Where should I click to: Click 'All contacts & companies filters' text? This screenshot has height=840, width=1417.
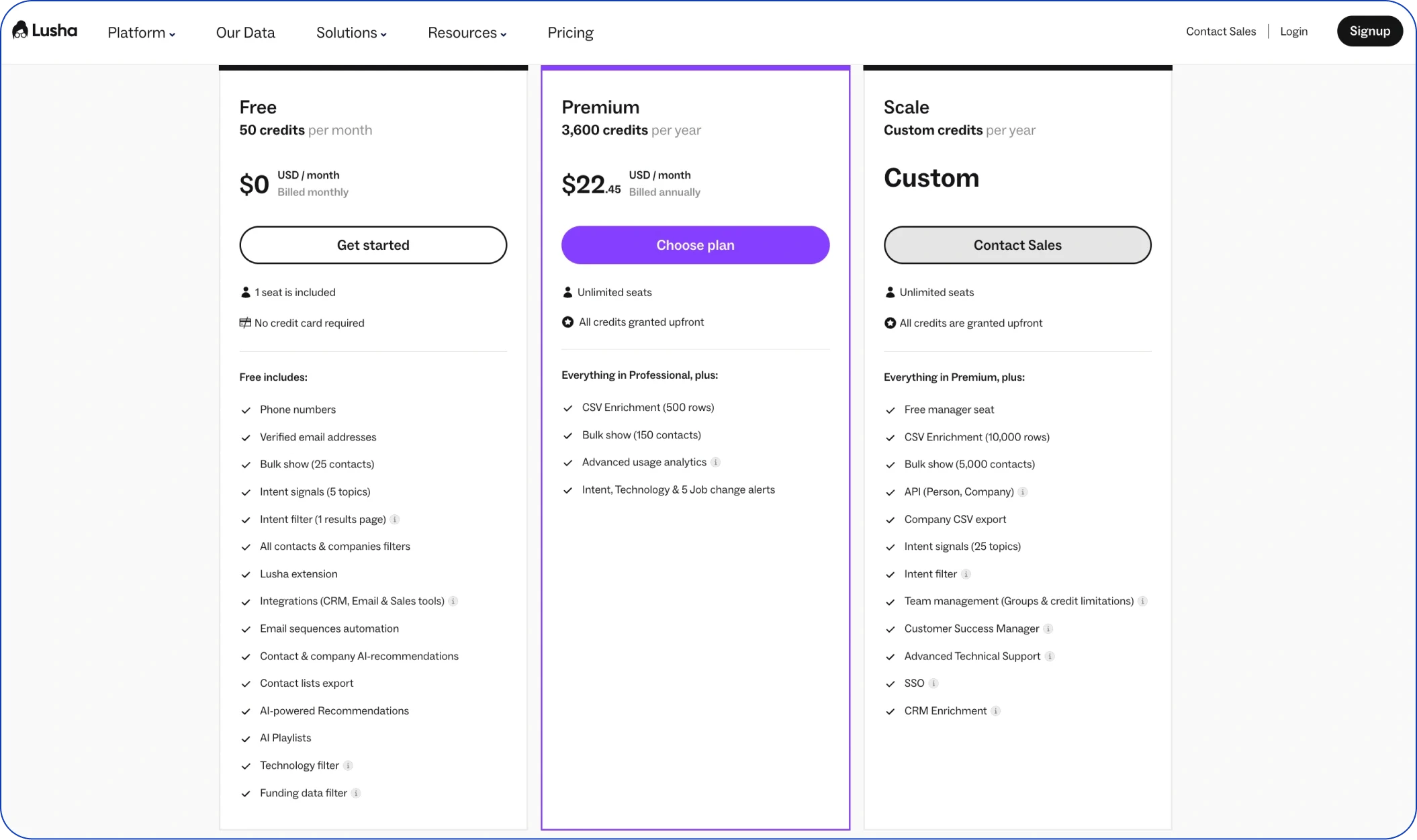335,547
